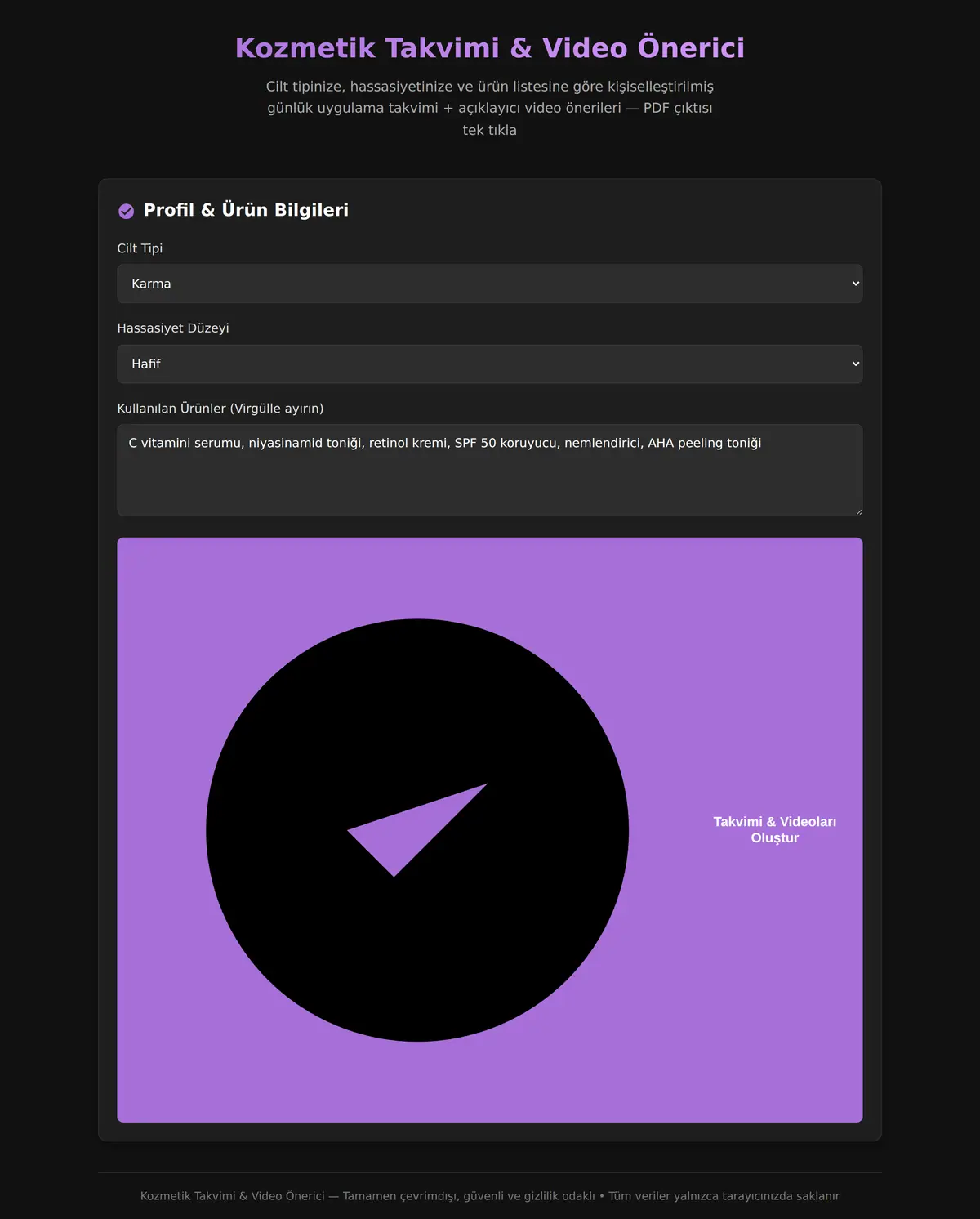Screen dimensions: 980x1219
Task: Click the paper-plane send icon
Action: [x=417, y=830]
